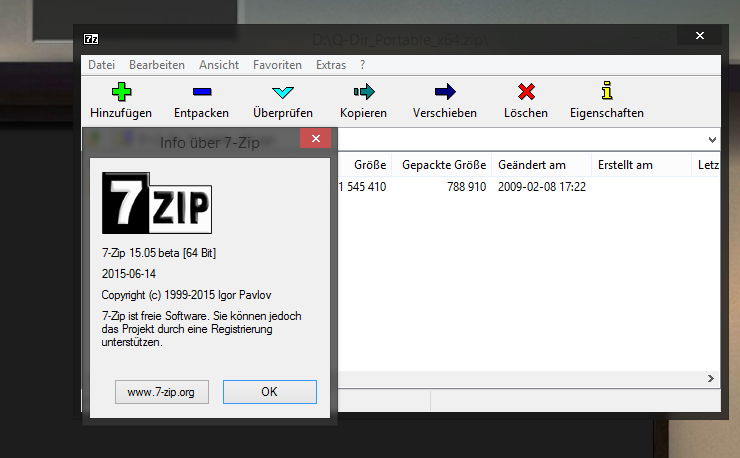Close the Info über 7-Zip dialog
740x458 pixels.
tap(316, 138)
